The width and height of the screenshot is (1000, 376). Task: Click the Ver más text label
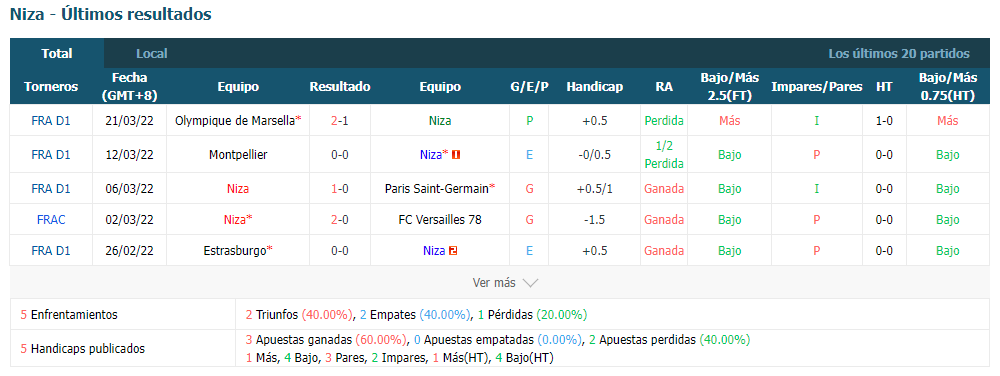click(494, 282)
